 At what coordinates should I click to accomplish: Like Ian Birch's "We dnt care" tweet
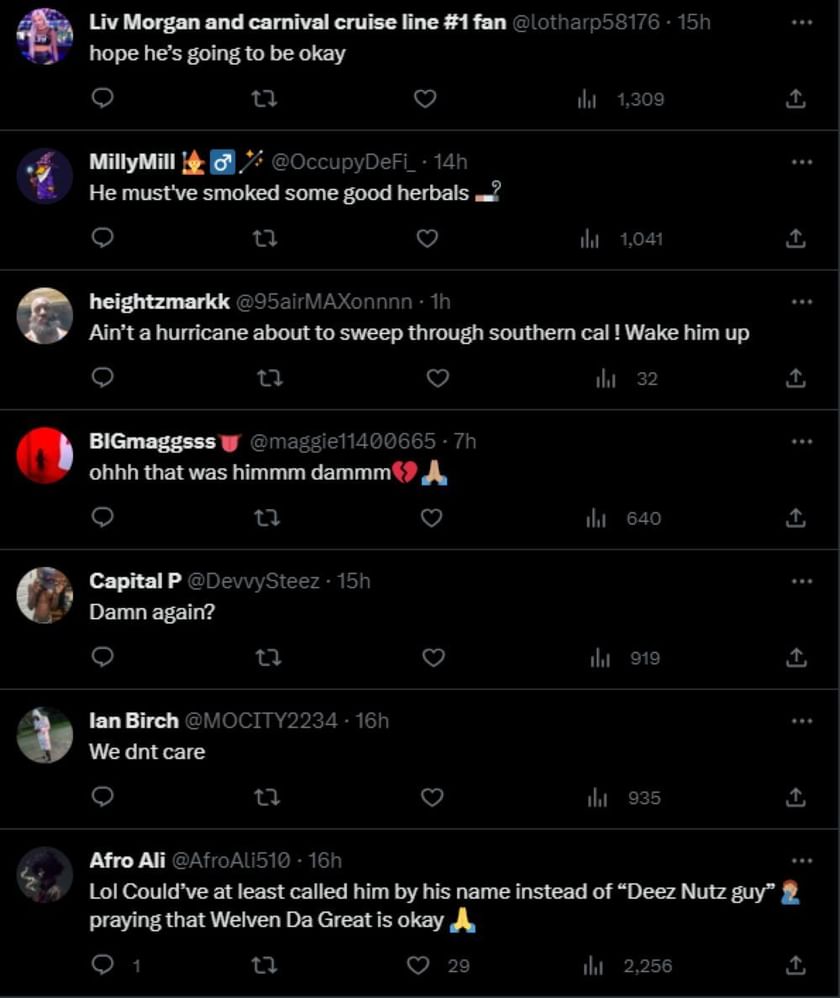pos(432,797)
